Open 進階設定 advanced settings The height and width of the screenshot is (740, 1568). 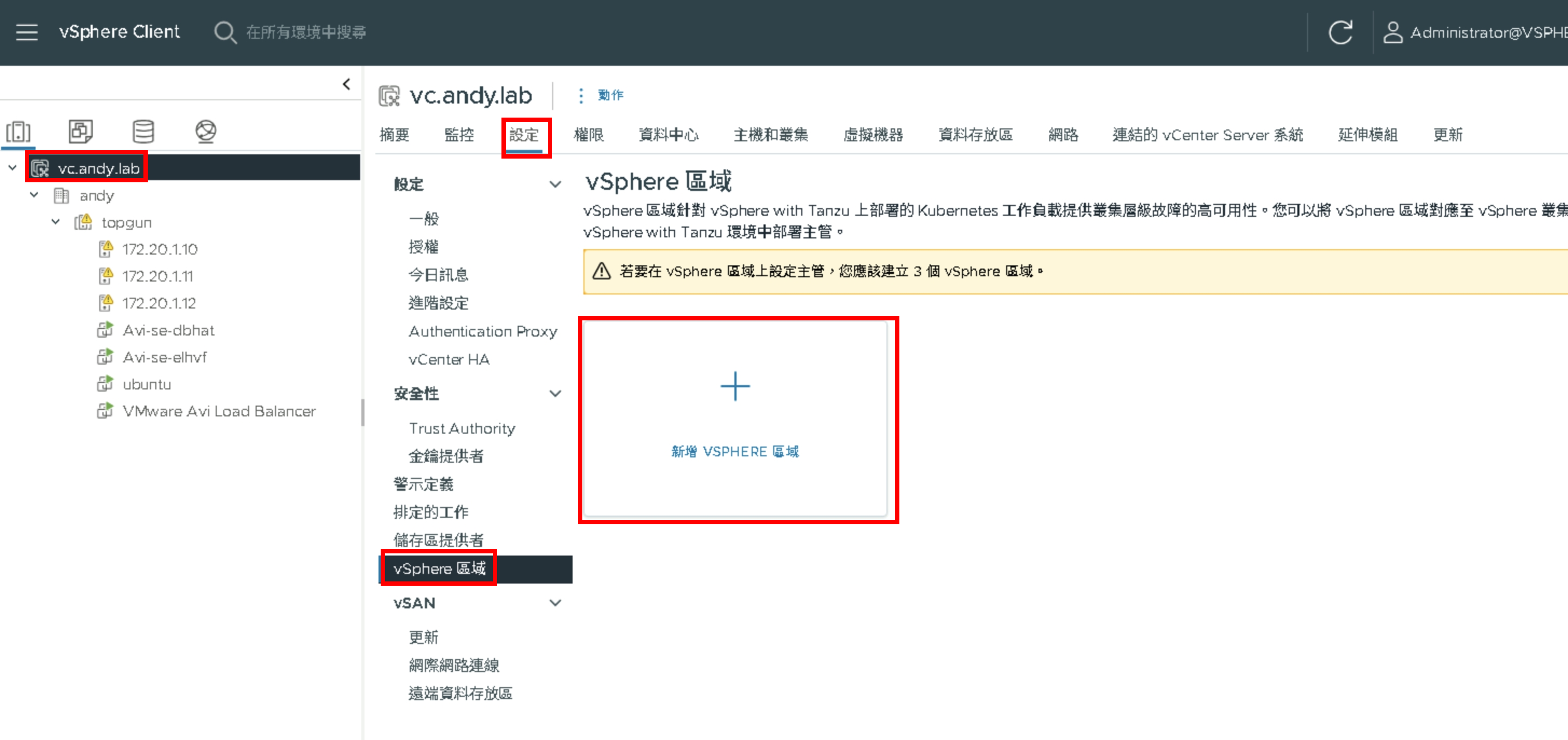[438, 303]
